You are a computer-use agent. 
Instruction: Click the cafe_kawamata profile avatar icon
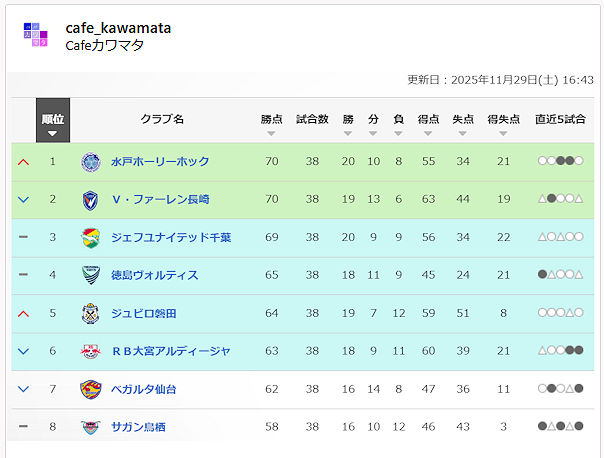36,36
